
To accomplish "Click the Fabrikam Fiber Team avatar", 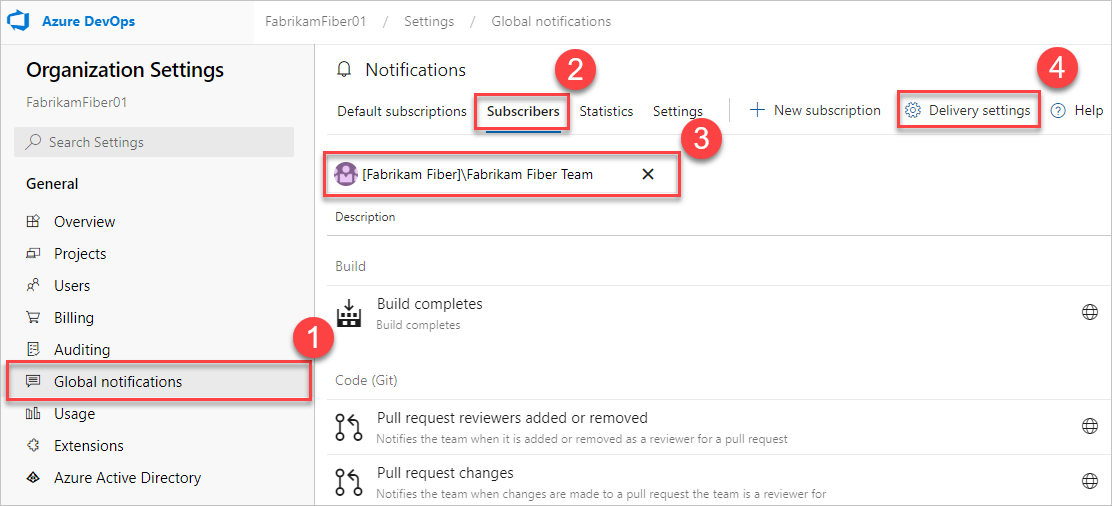I will [345, 174].
